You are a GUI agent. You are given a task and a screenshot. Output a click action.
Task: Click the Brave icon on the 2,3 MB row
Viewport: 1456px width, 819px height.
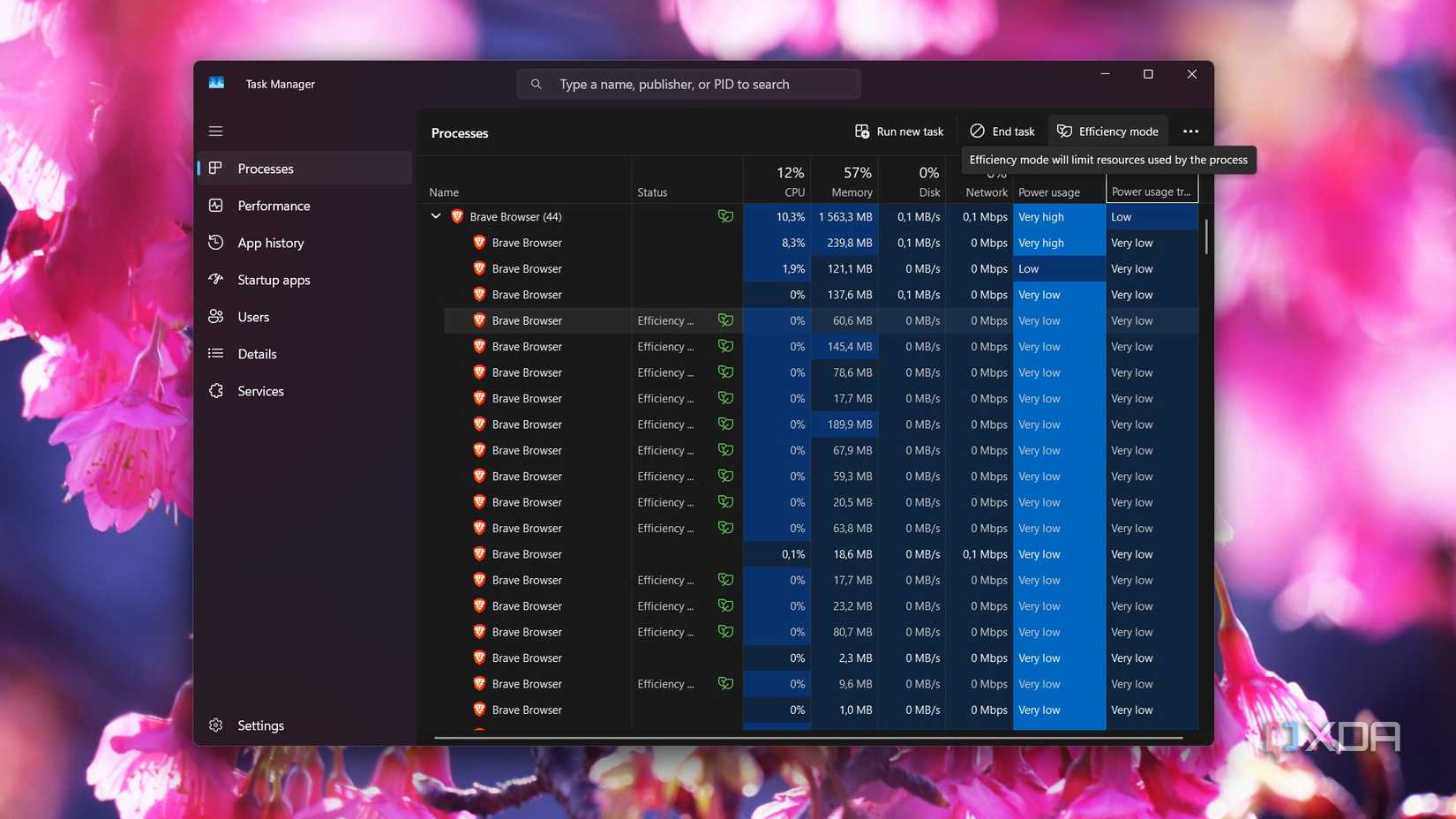pyautogui.click(x=479, y=657)
